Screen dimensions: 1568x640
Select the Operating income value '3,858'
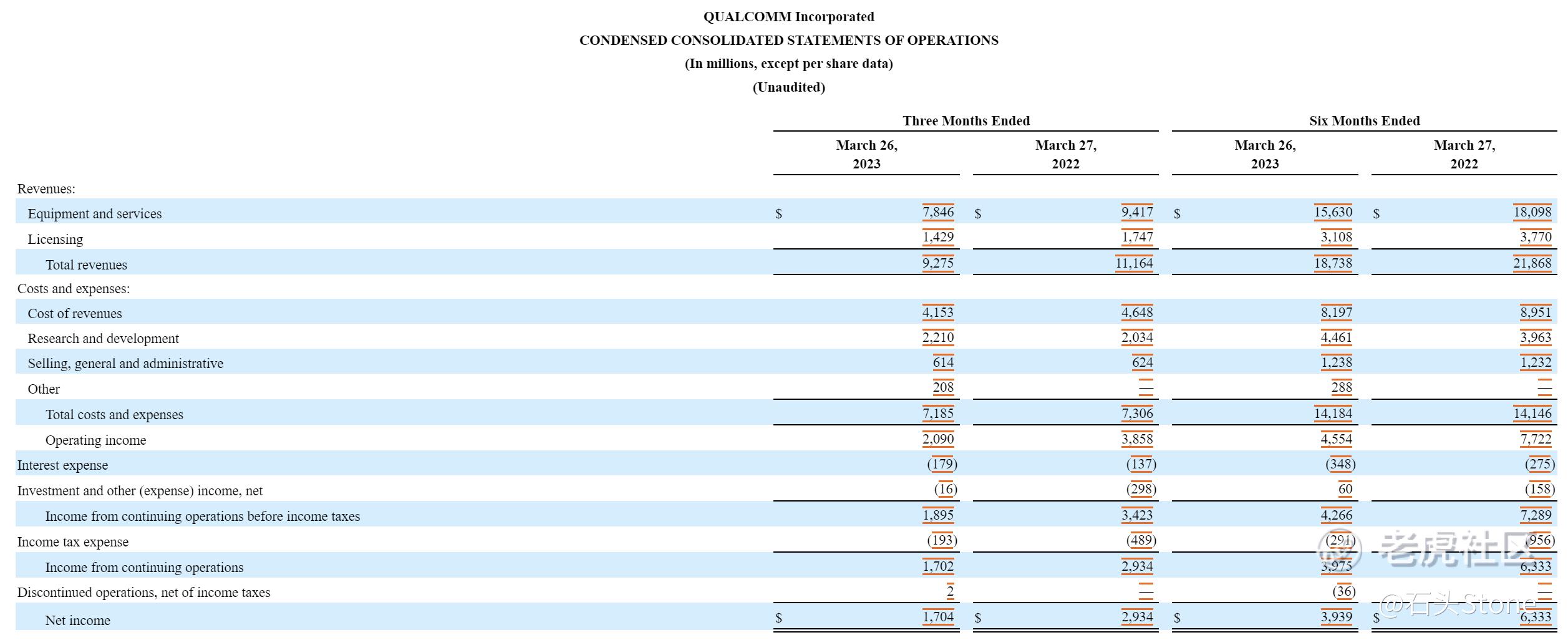pyautogui.click(x=1137, y=439)
